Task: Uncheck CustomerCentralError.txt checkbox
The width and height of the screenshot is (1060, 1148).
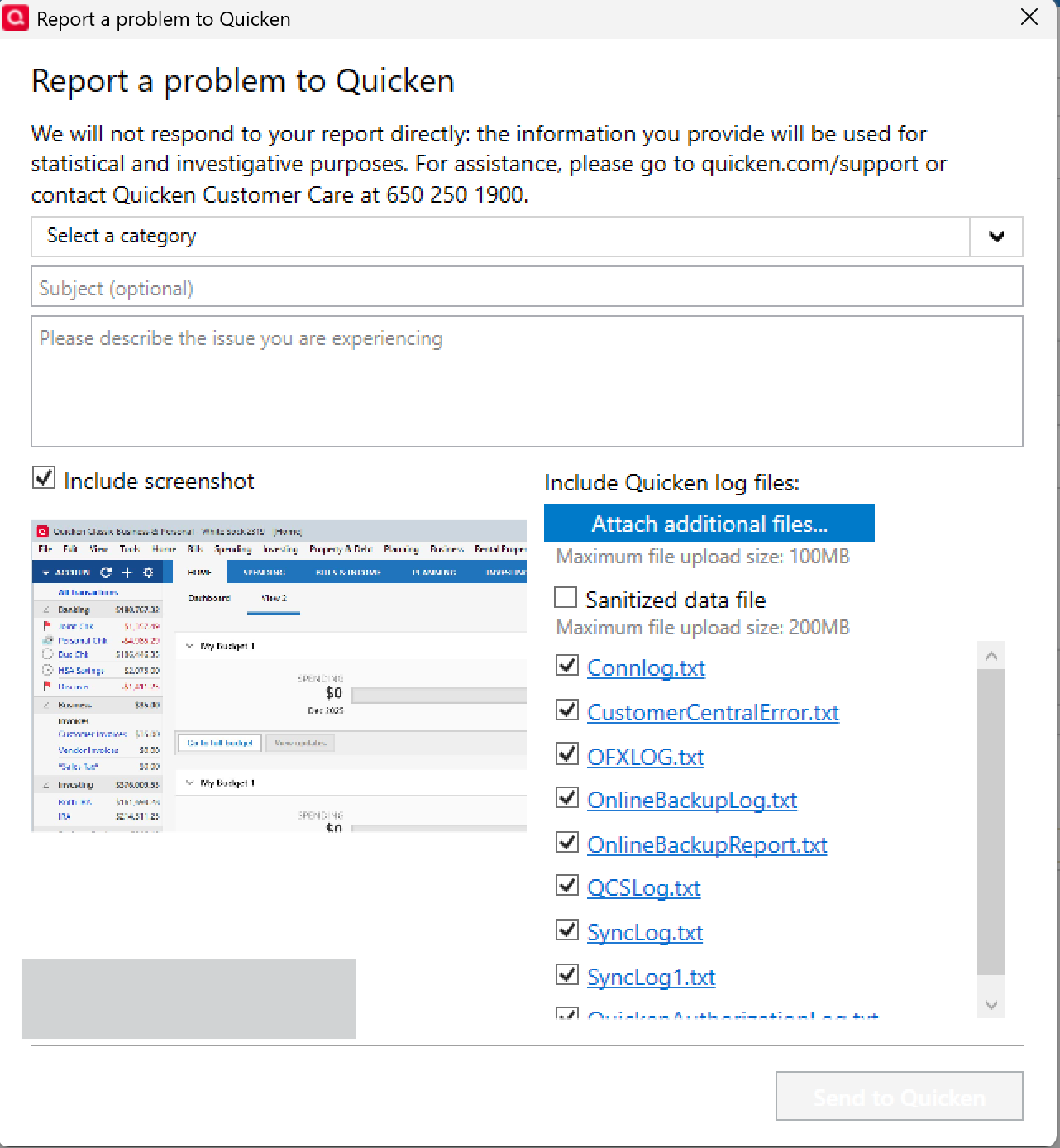Action: [x=567, y=710]
